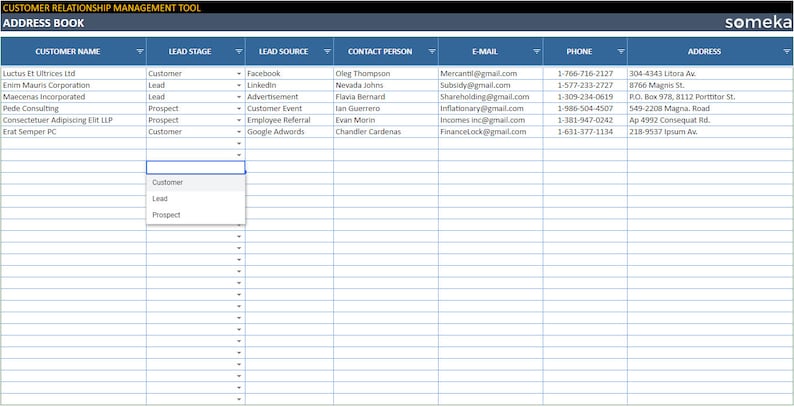Image resolution: width=794 pixels, height=407 pixels.
Task: Select the Customer Event lead source cell
Action: point(290,109)
